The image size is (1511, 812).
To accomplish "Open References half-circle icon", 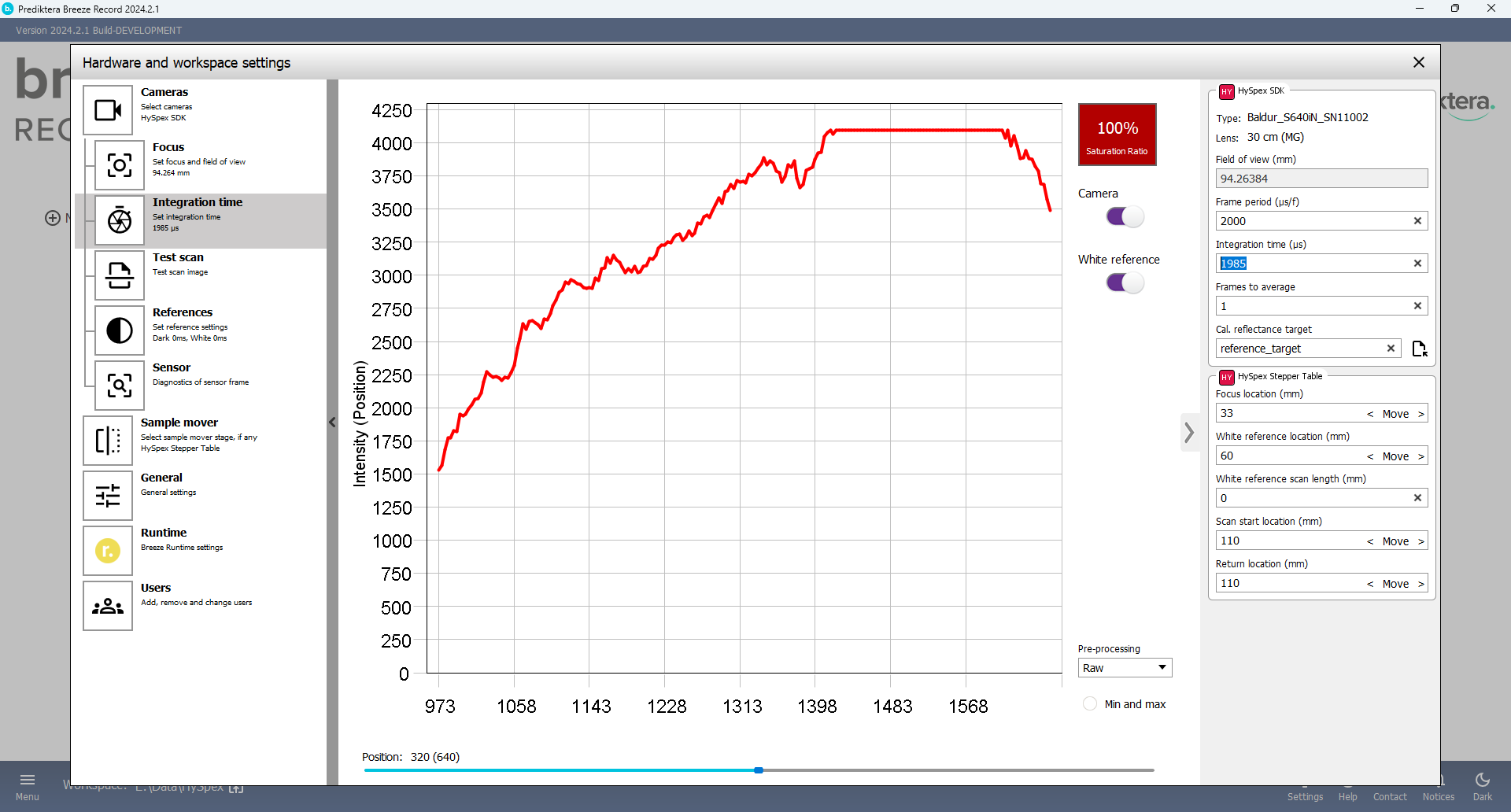I will click(x=120, y=330).
